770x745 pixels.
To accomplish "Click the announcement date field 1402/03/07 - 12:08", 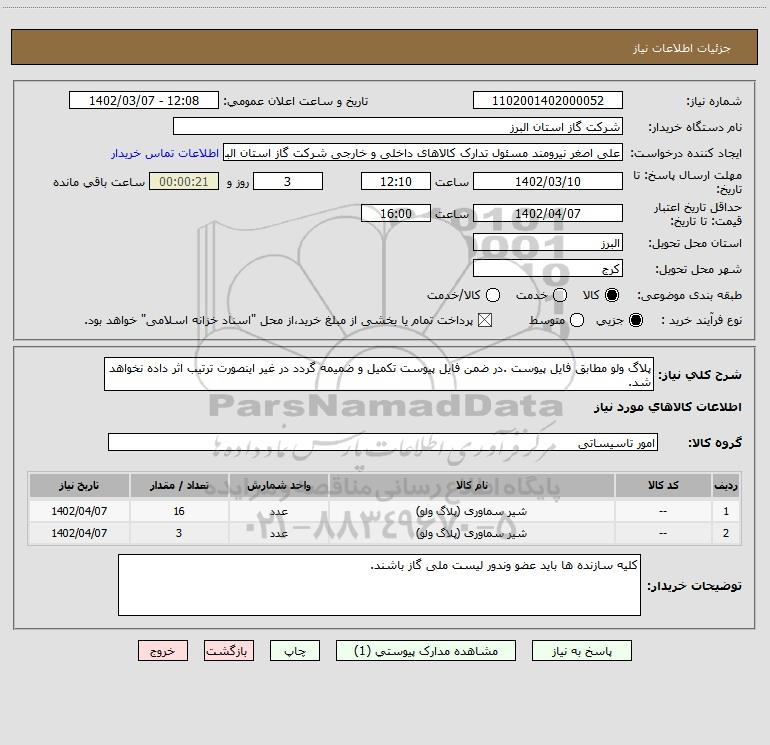I will click(144, 100).
